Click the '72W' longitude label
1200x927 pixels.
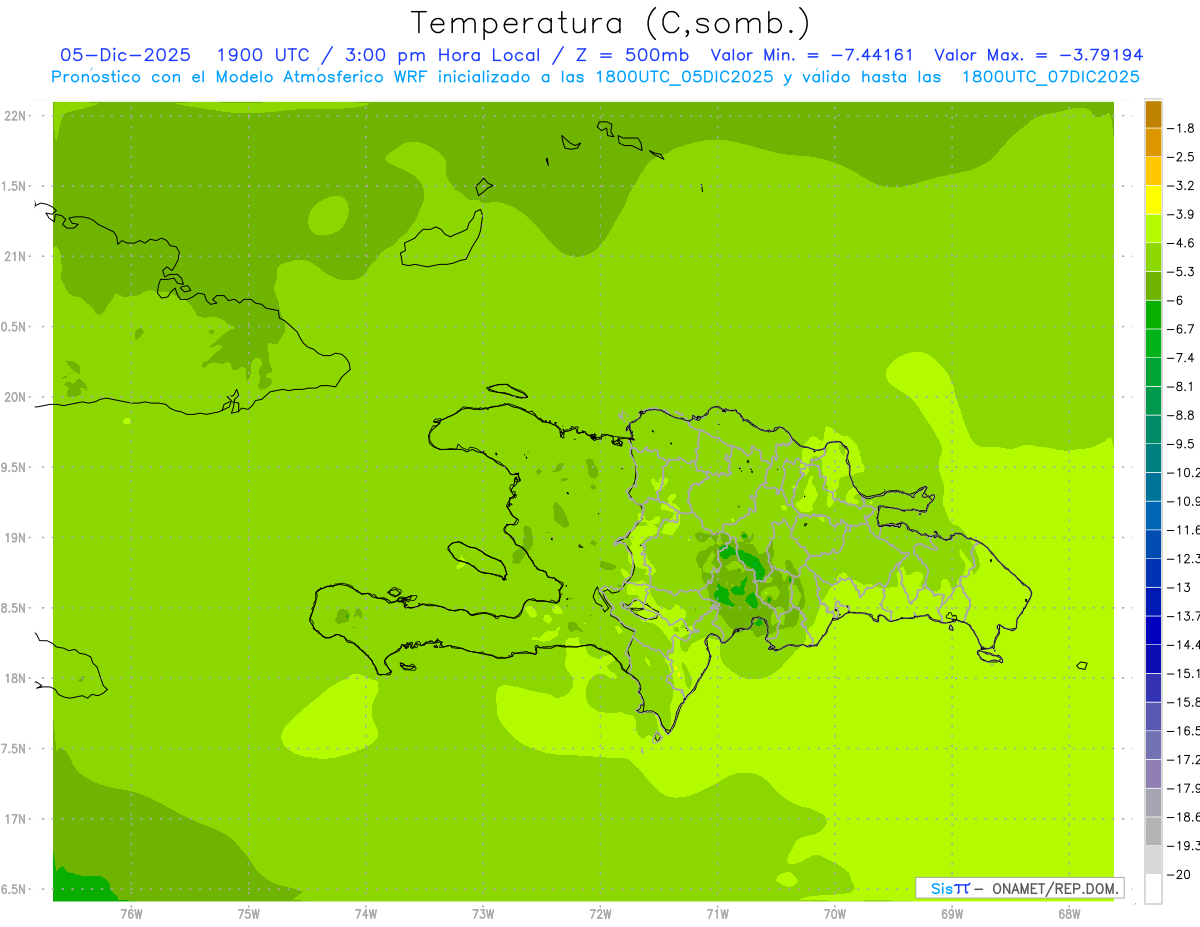(600, 913)
